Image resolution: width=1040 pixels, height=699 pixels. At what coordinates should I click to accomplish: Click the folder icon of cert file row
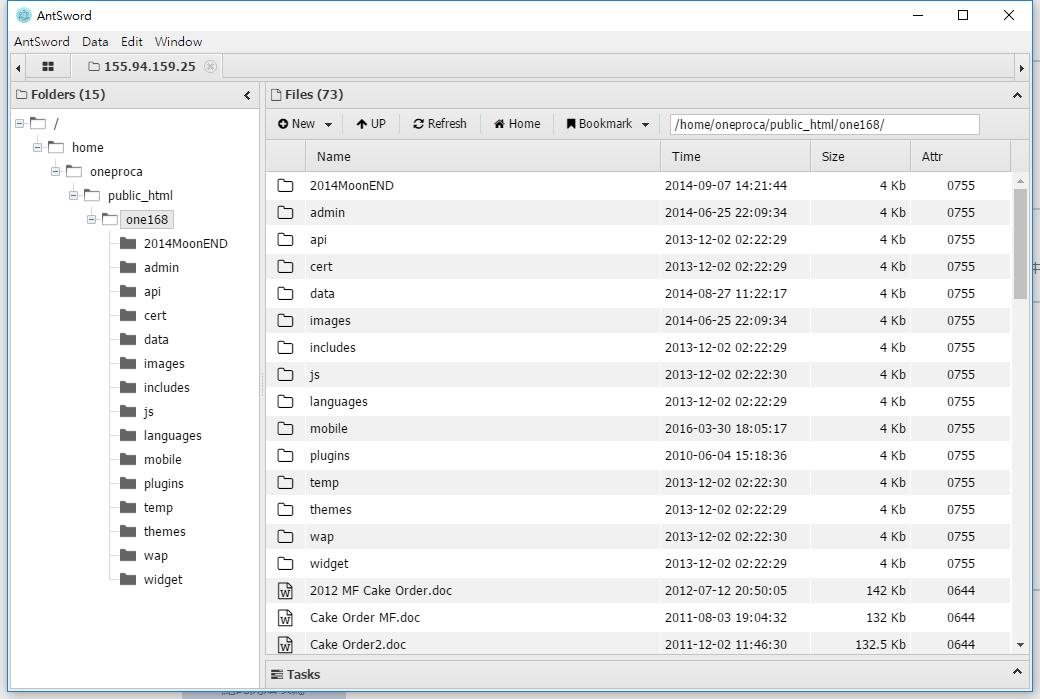pos(285,267)
